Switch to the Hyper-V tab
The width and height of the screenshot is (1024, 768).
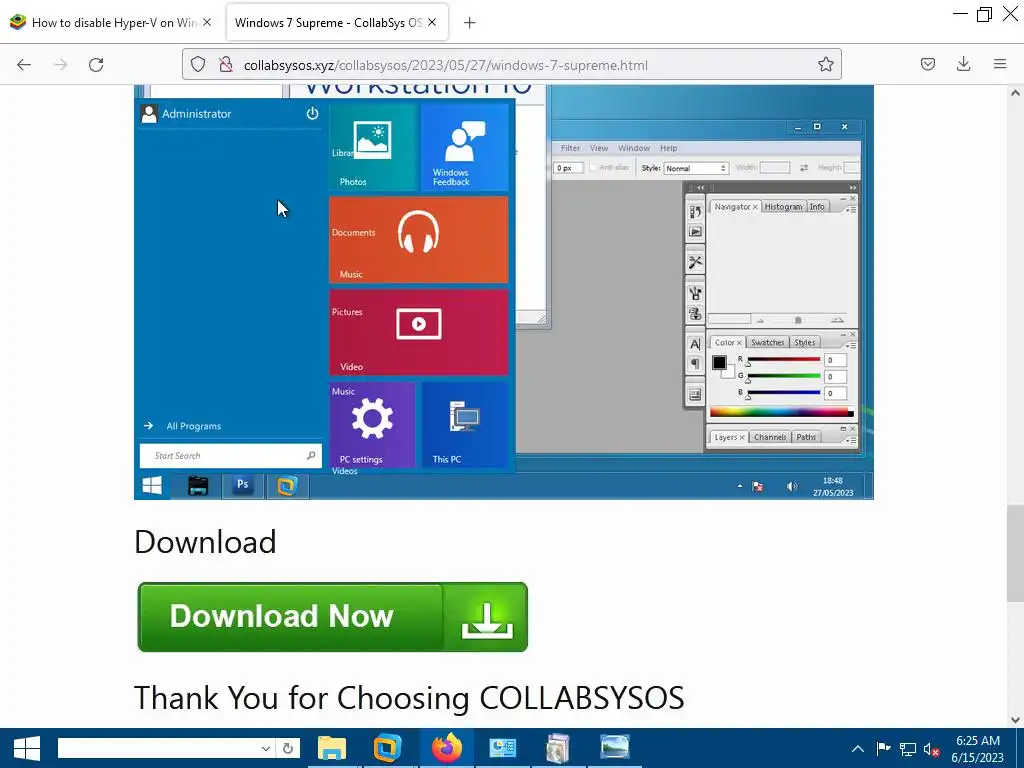(x=111, y=23)
